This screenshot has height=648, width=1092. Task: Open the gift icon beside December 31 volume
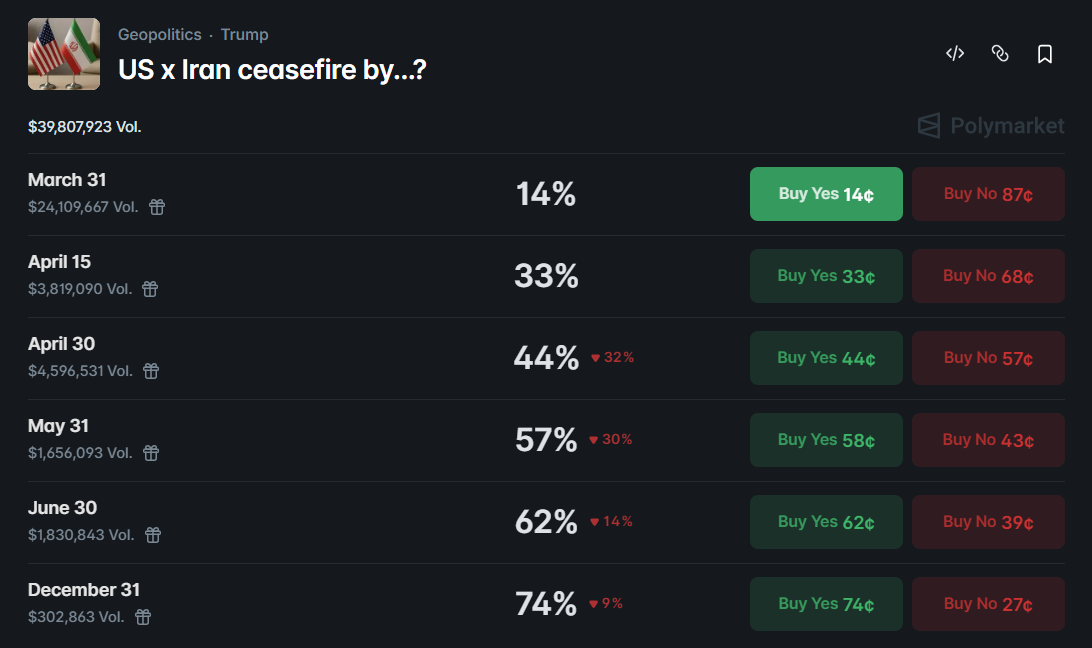[x=141, y=617]
